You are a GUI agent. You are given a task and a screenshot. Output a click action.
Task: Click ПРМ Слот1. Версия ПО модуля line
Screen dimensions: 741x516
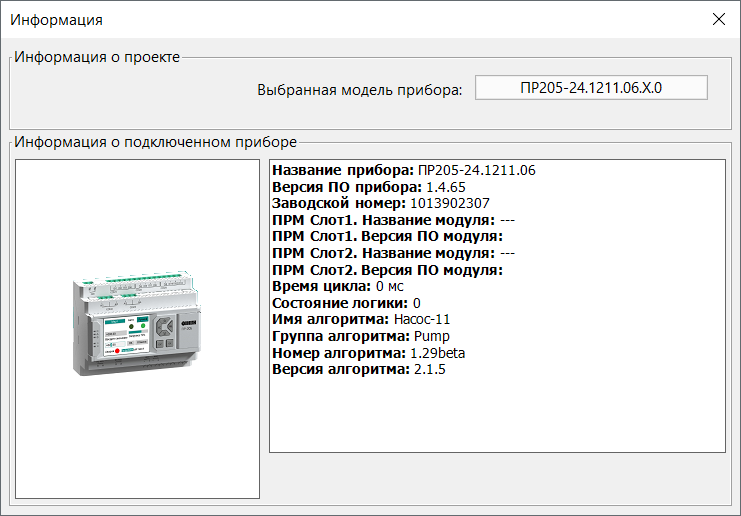(388, 237)
